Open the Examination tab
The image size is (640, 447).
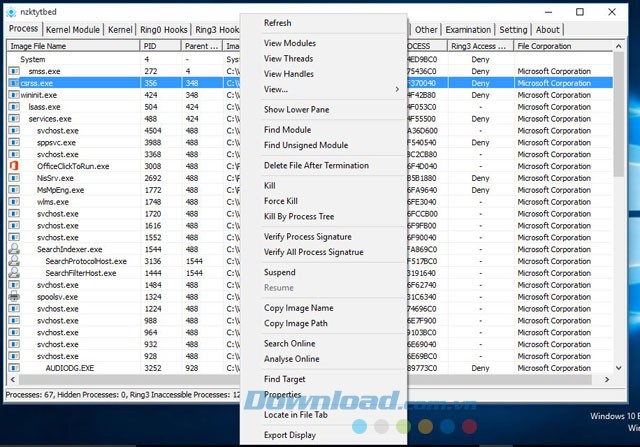click(x=468, y=30)
